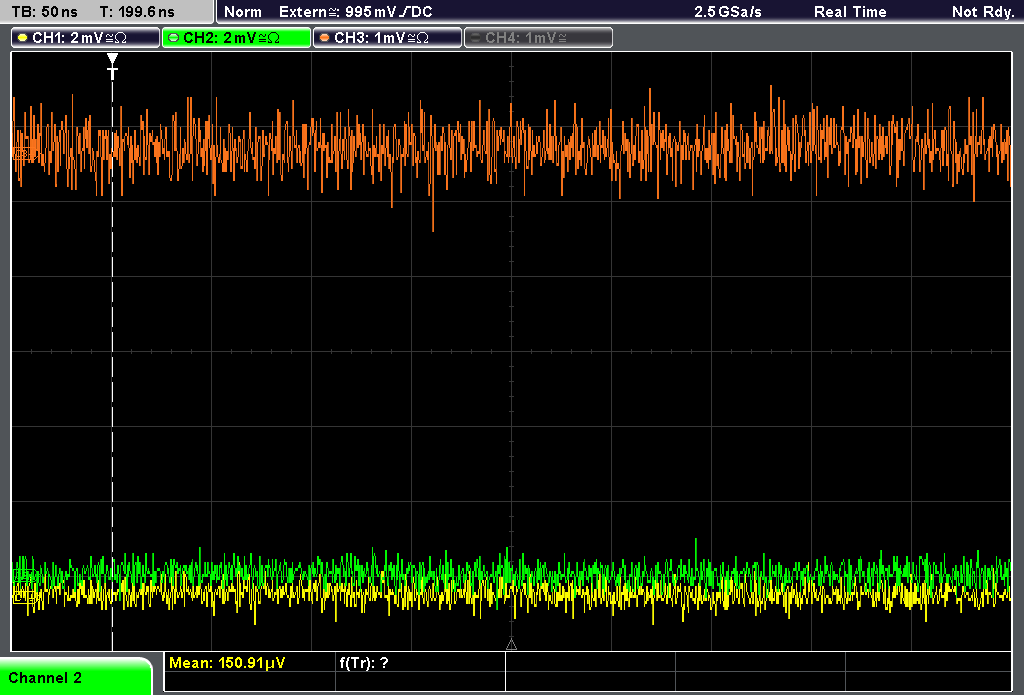Click the f(Tr): ? measurement cell
Image resolution: width=1024 pixels, height=695 pixels.
(420, 662)
